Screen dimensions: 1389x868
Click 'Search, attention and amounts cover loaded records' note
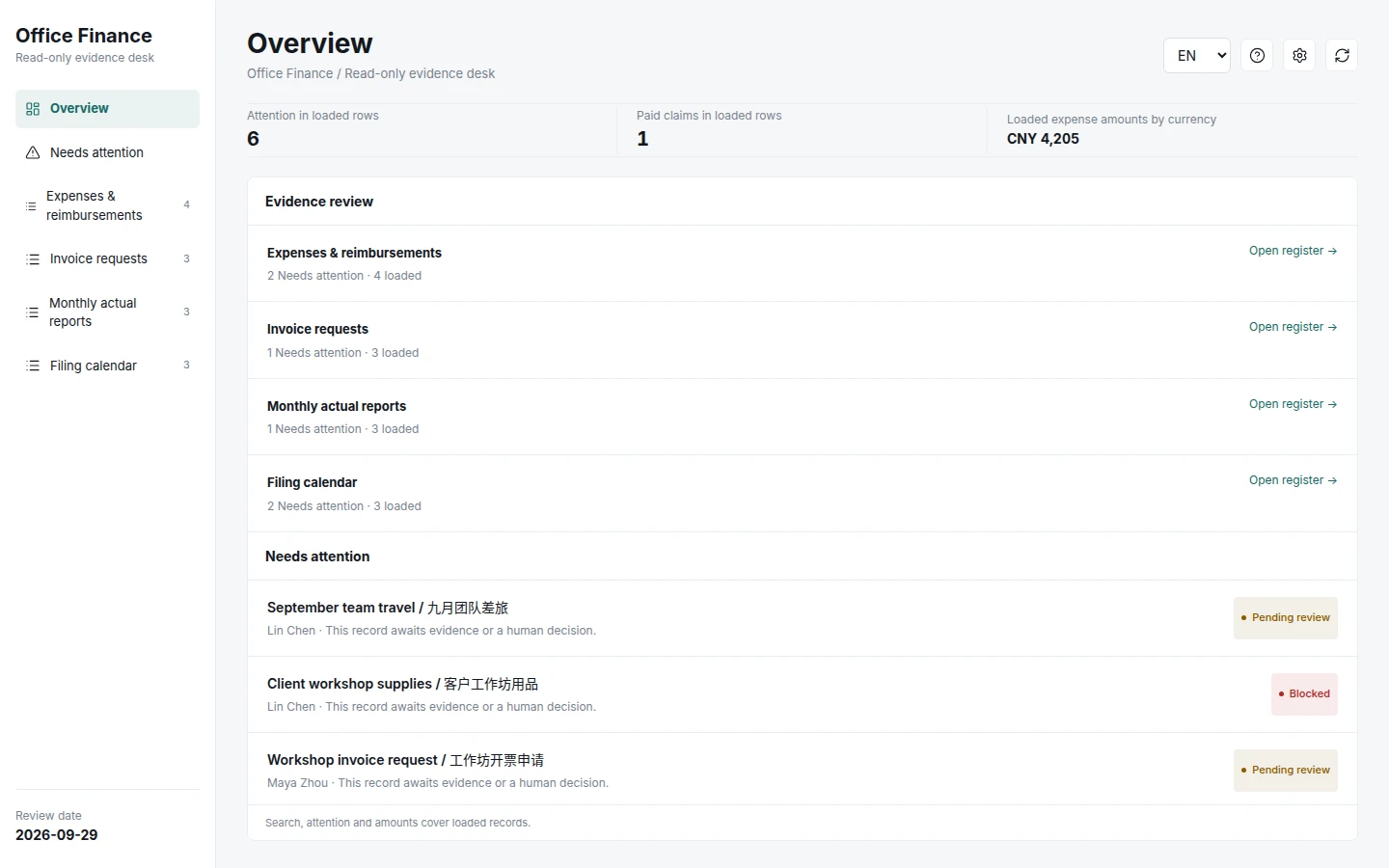(x=397, y=823)
